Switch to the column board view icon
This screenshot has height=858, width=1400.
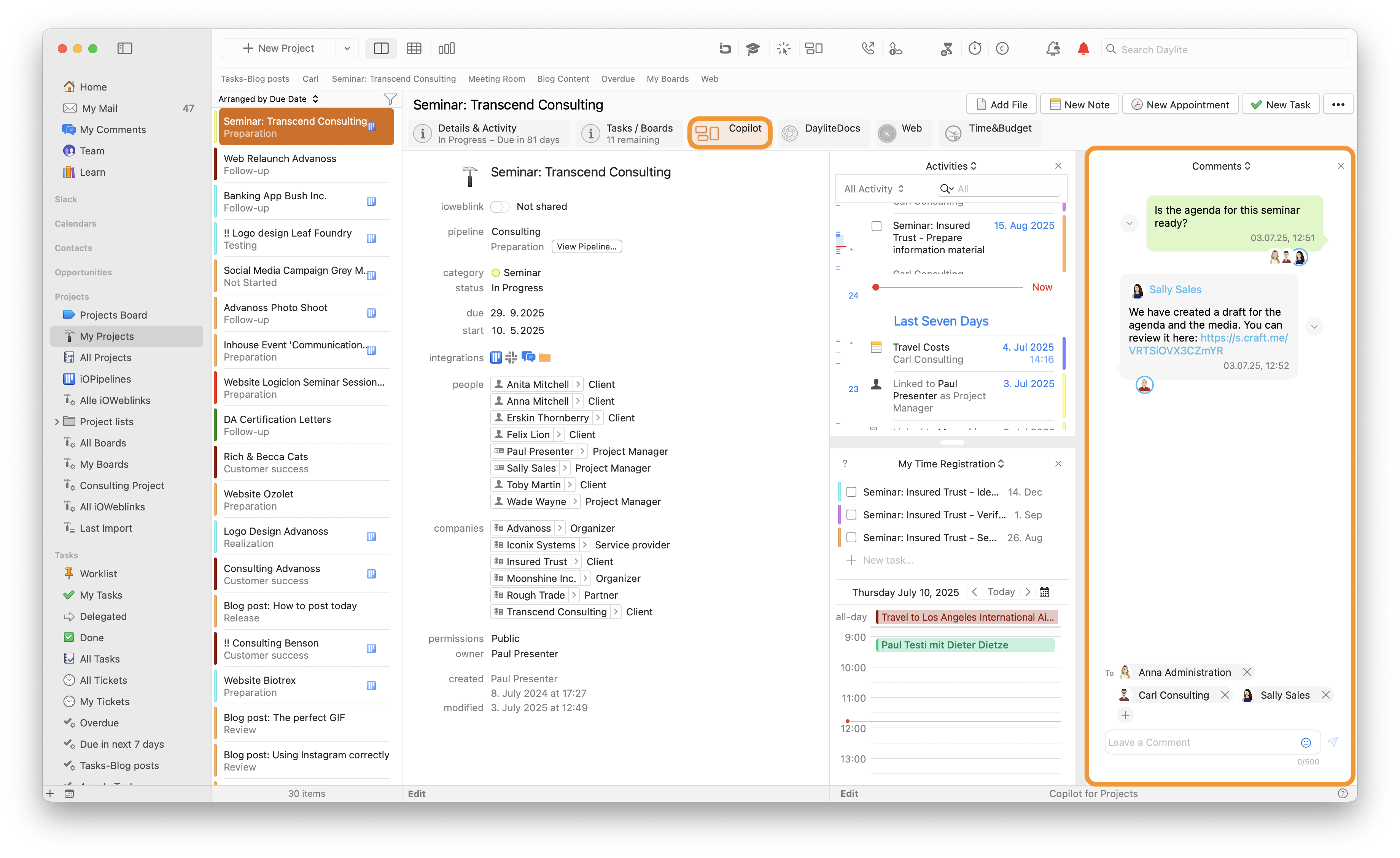pos(447,48)
